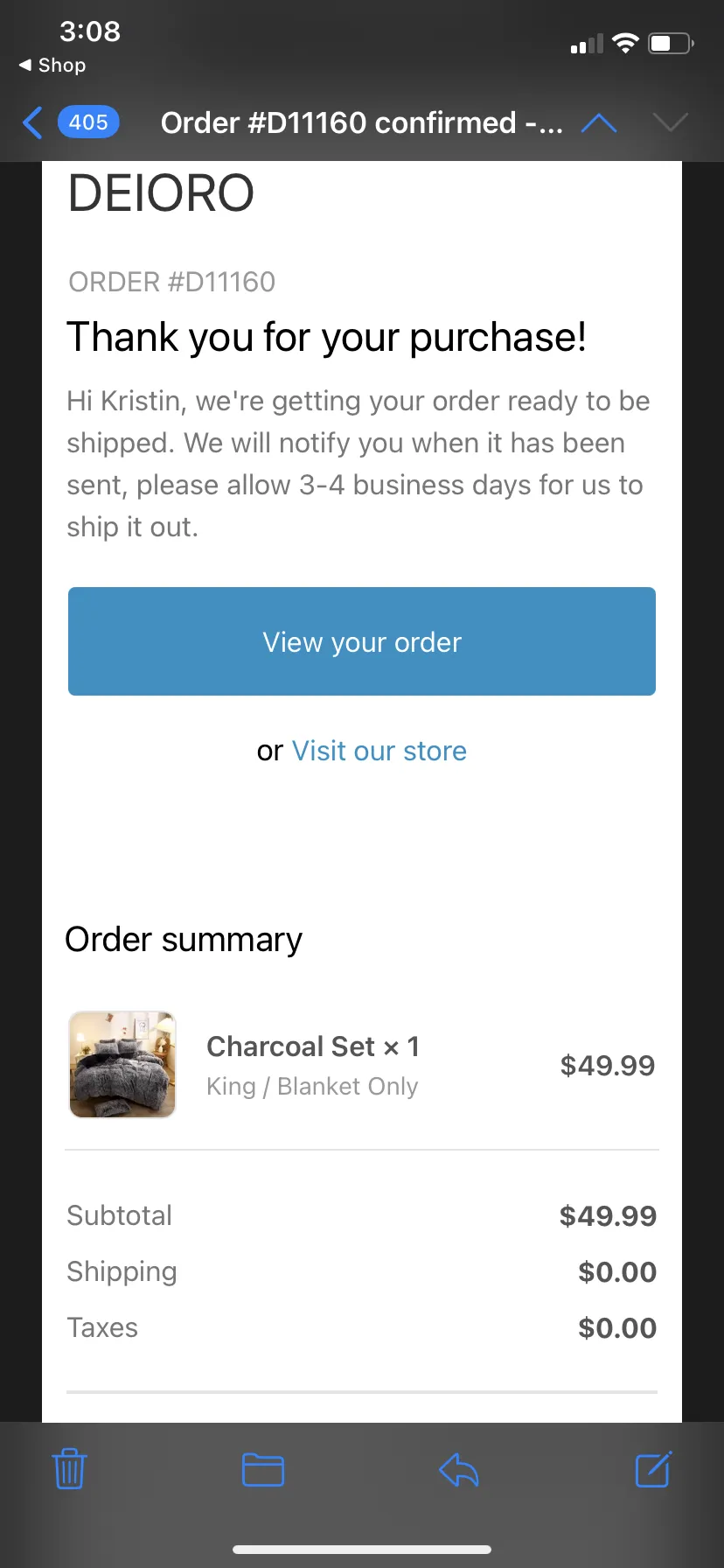Compose a new message with pencil icon
The width and height of the screenshot is (724, 1568).
tap(653, 1468)
